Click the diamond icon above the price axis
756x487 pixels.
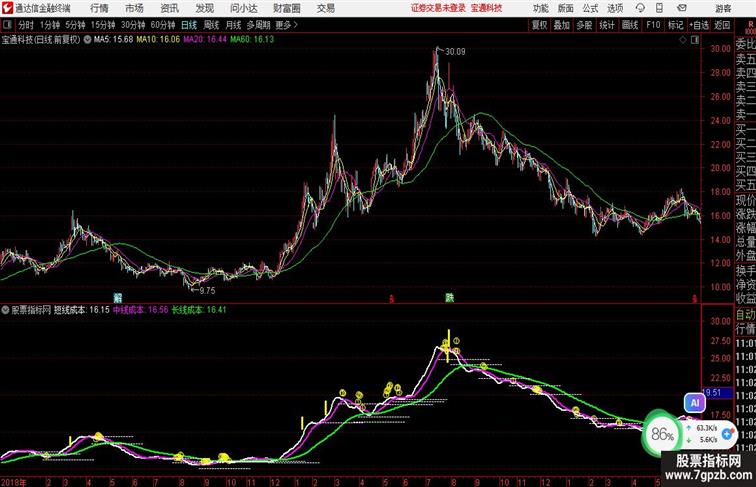(683, 40)
